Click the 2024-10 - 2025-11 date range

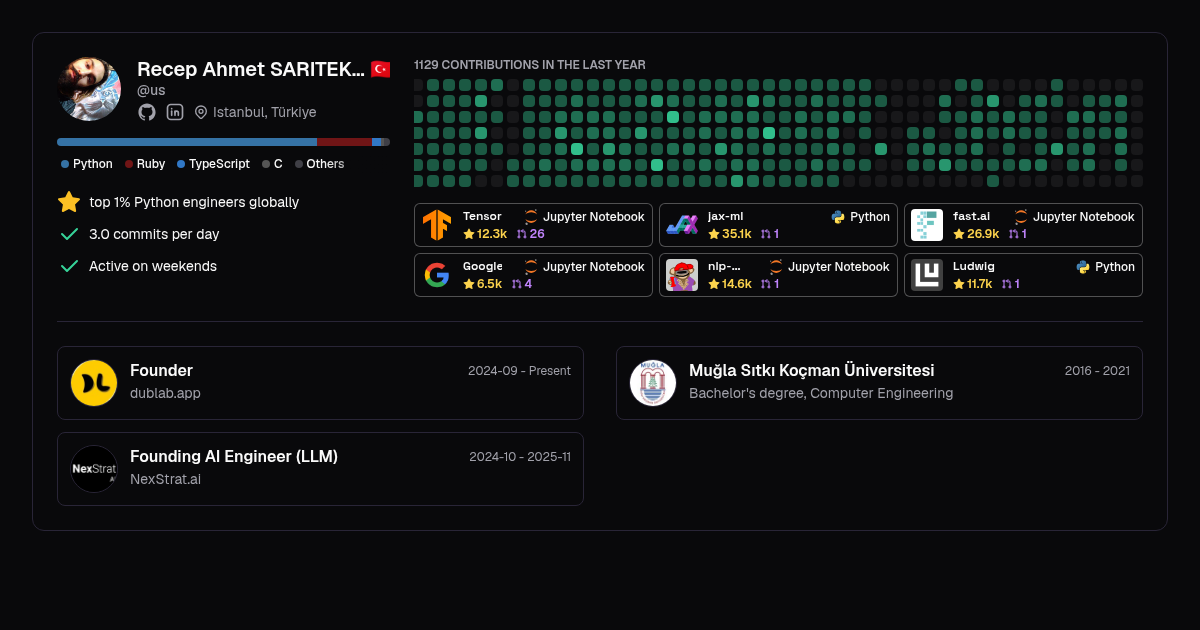point(520,457)
